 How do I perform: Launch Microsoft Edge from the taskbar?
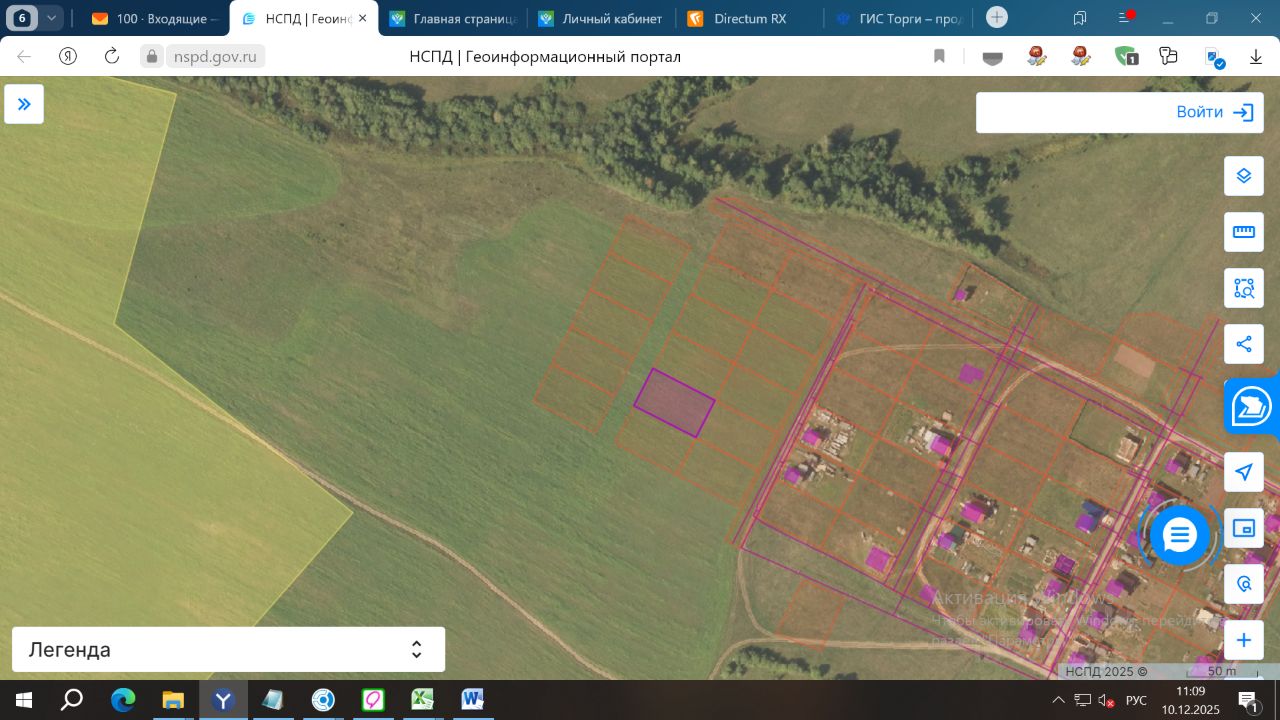pyautogui.click(x=123, y=699)
